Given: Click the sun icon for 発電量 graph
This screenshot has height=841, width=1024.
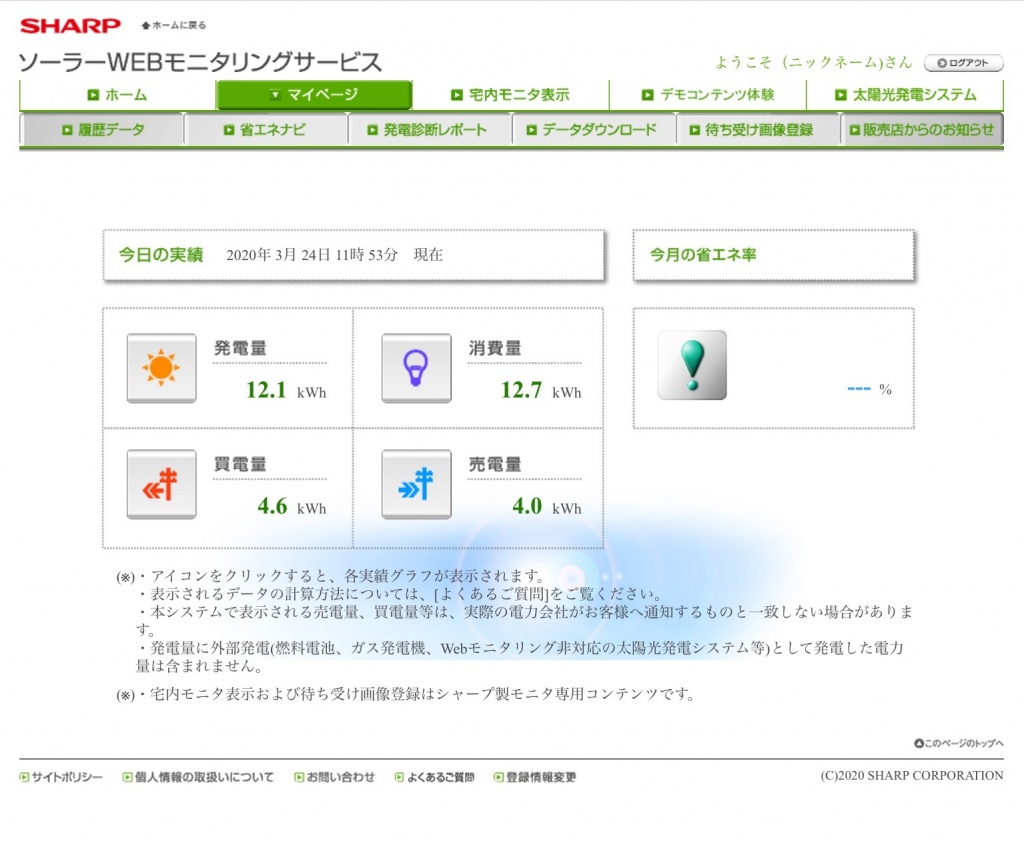Looking at the screenshot, I should 161,368.
